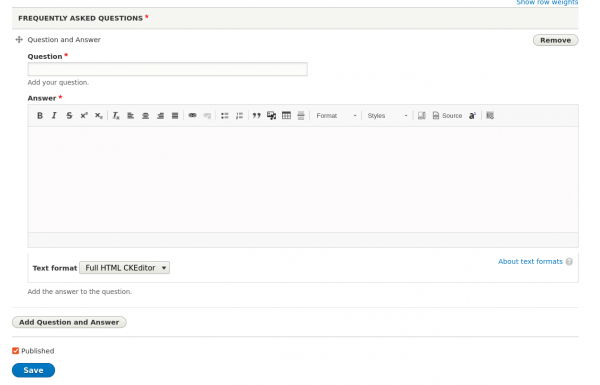This screenshot has width=600, height=385.
Task: Insert an image into the answer
Action: 271,116
